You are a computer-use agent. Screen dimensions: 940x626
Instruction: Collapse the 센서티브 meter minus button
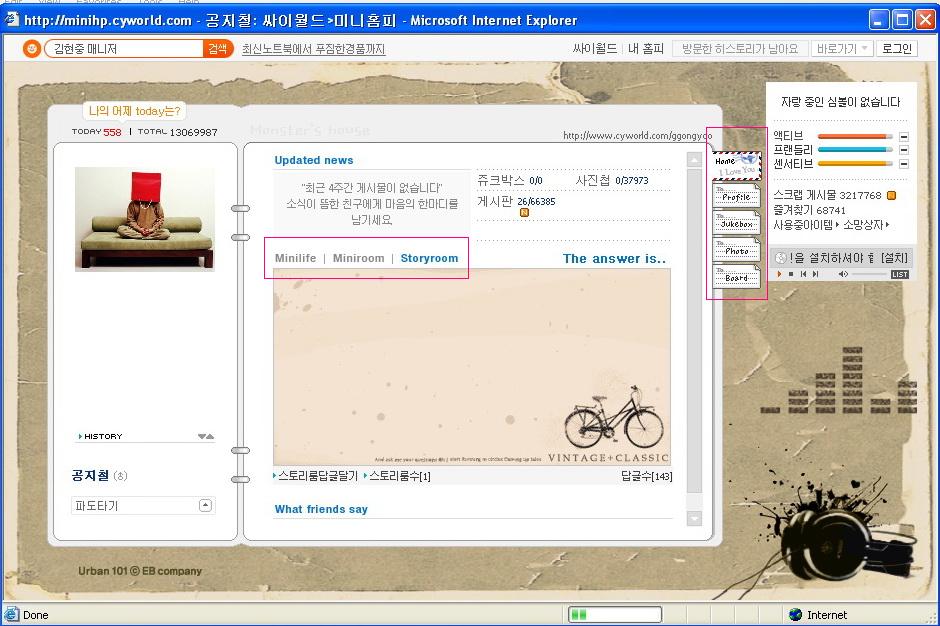(904, 164)
